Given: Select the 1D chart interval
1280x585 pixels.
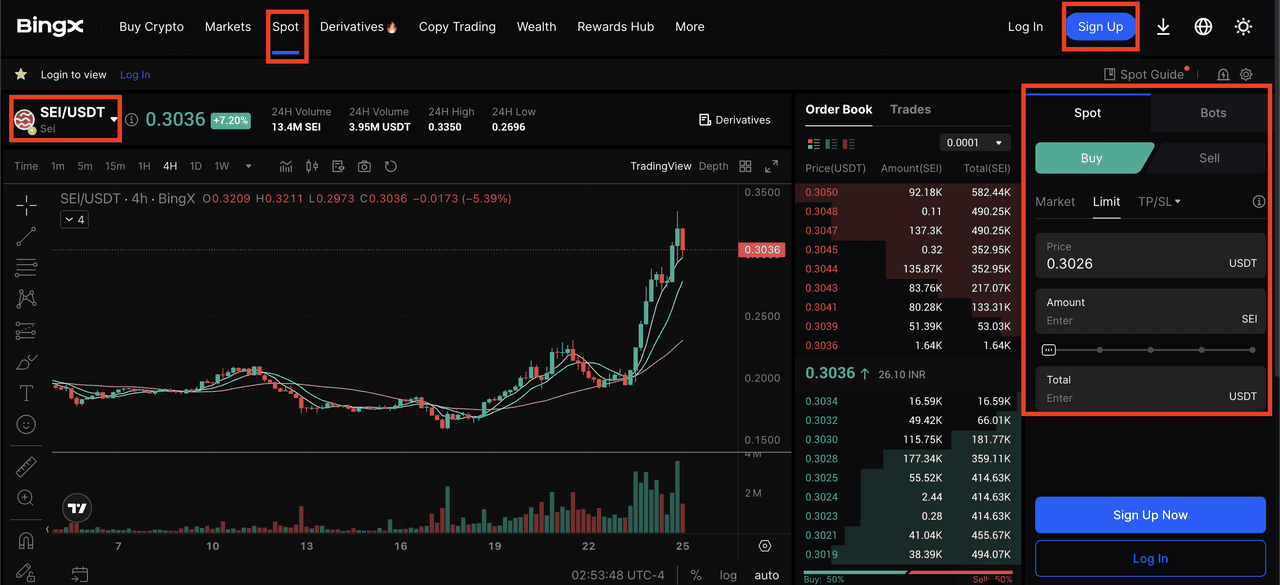Looking at the screenshot, I should (196, 166).
